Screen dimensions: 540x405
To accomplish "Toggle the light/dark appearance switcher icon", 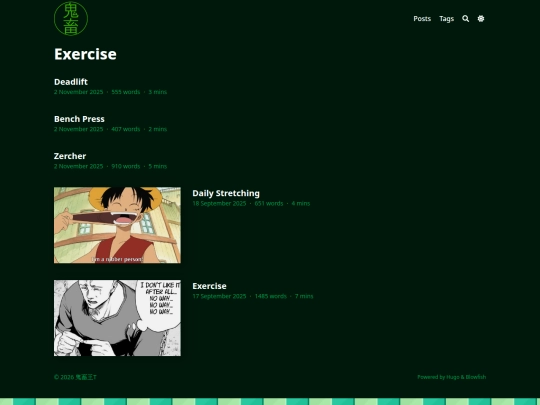I will (481, 19).
